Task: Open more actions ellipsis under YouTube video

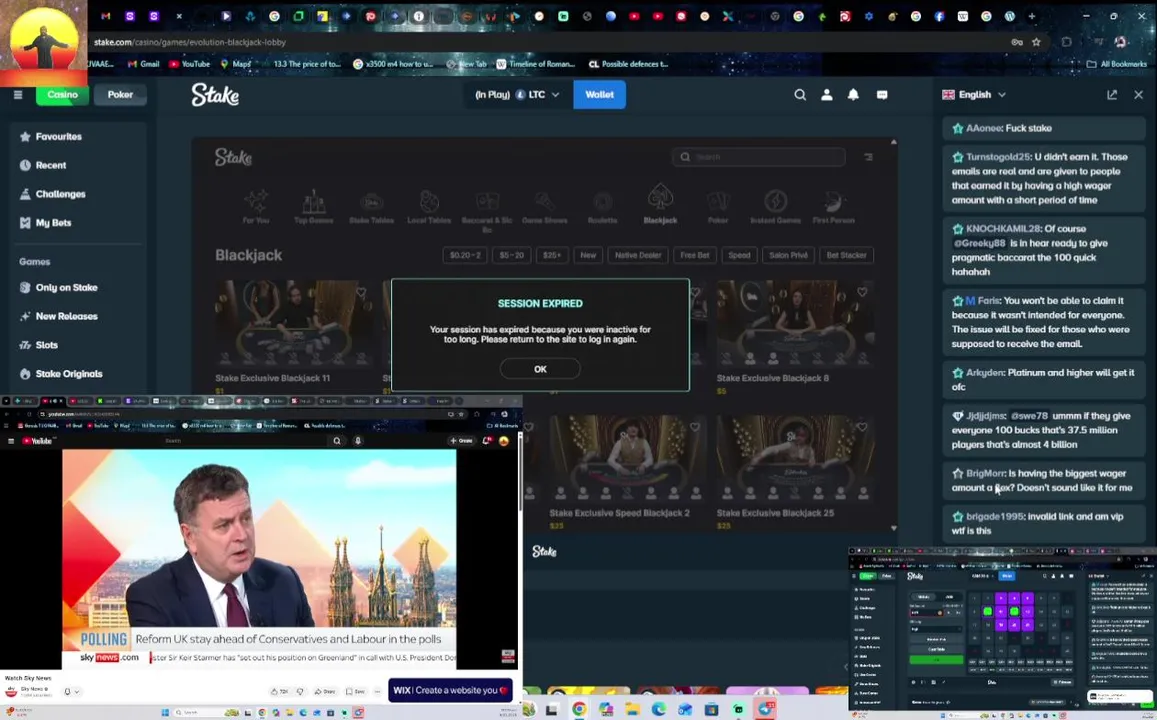Action: click(x=377, y=691)
